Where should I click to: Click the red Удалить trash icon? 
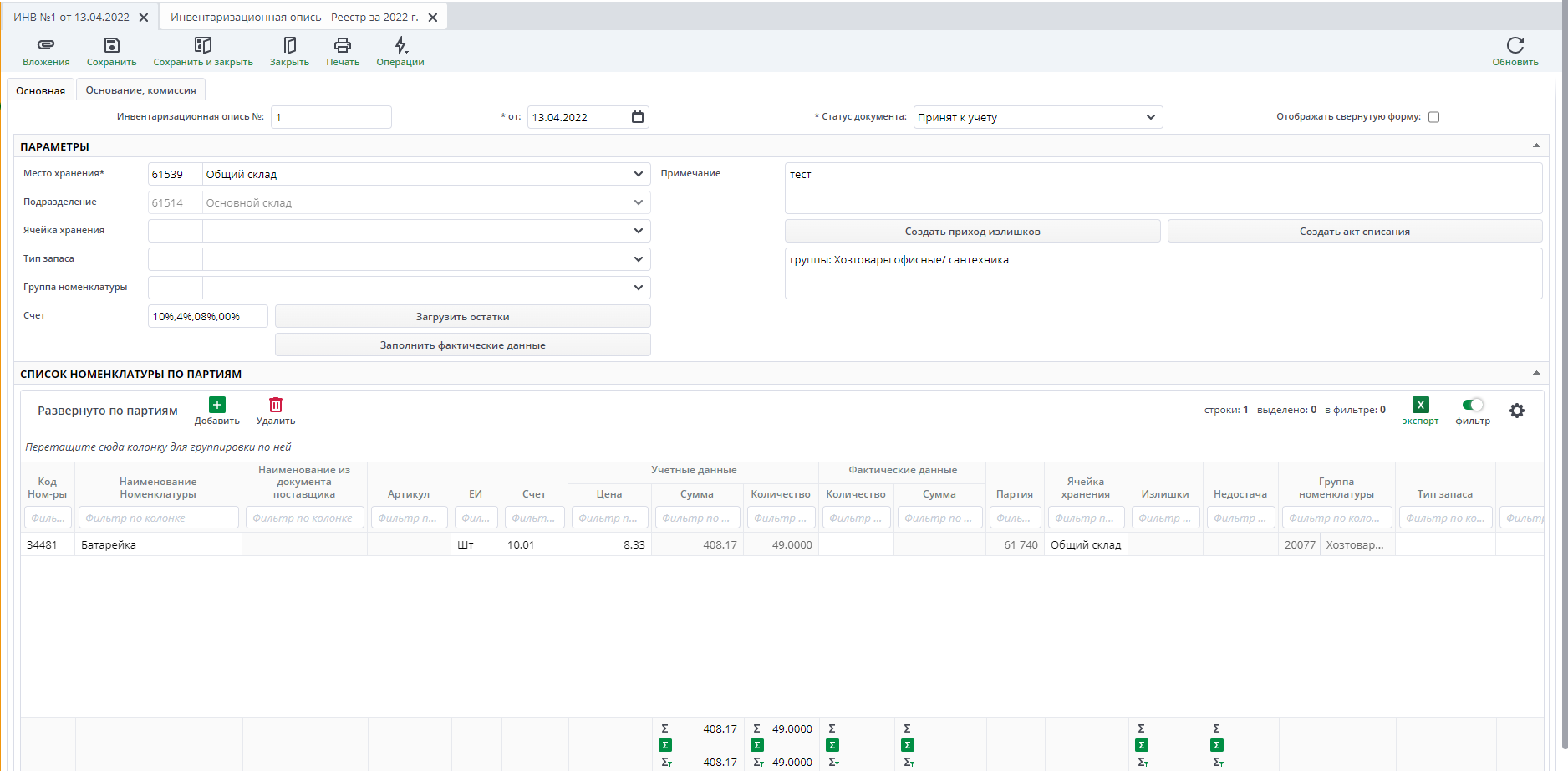click(x=276, y=405)
